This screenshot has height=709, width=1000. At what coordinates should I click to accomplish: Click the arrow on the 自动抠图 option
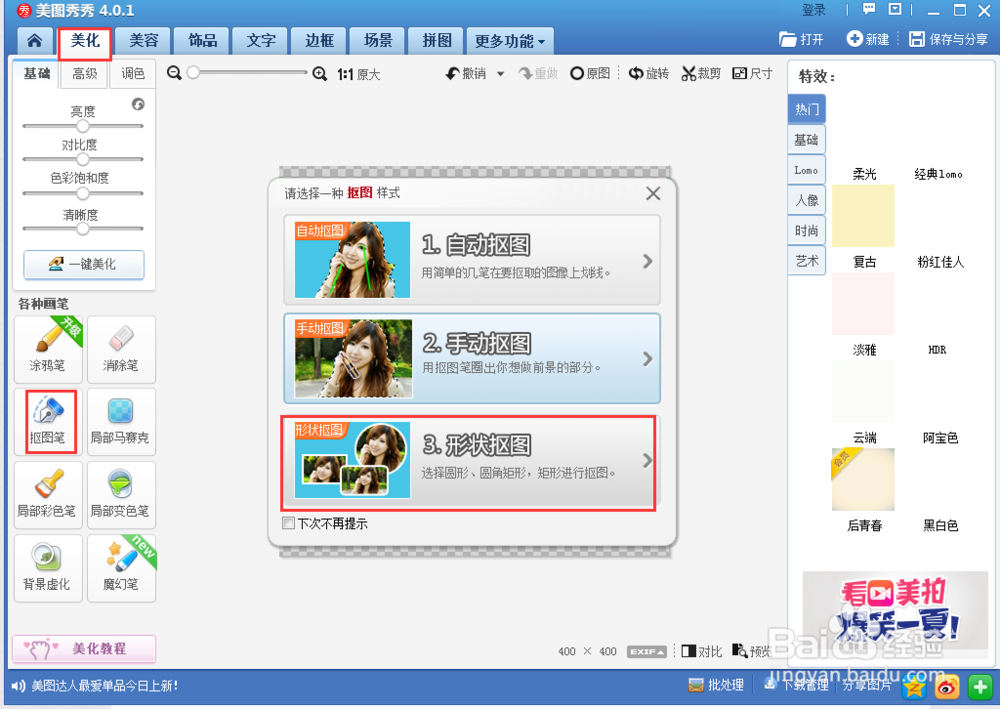click(x=647, y=261)
